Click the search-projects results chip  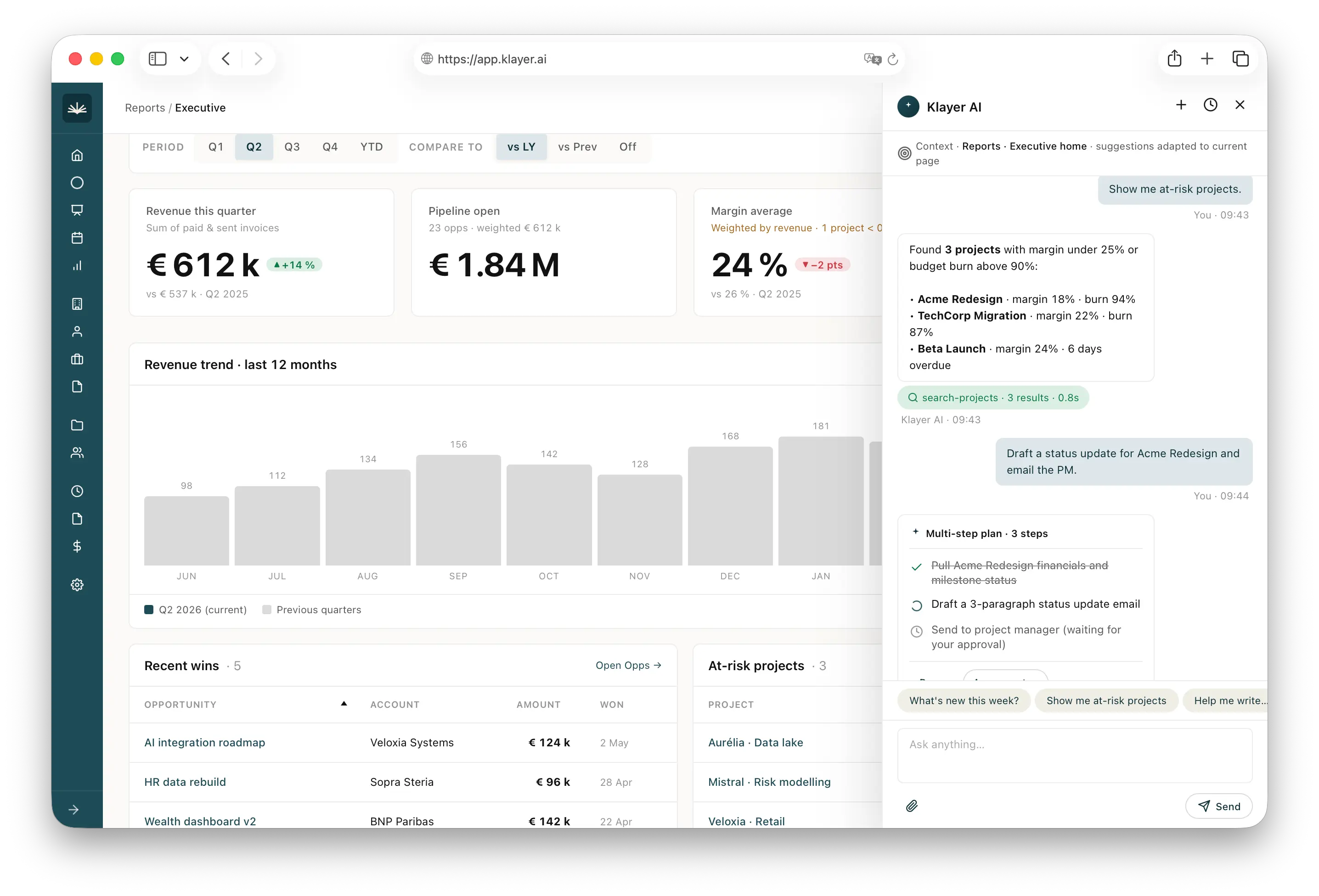(x=993, y=398)
